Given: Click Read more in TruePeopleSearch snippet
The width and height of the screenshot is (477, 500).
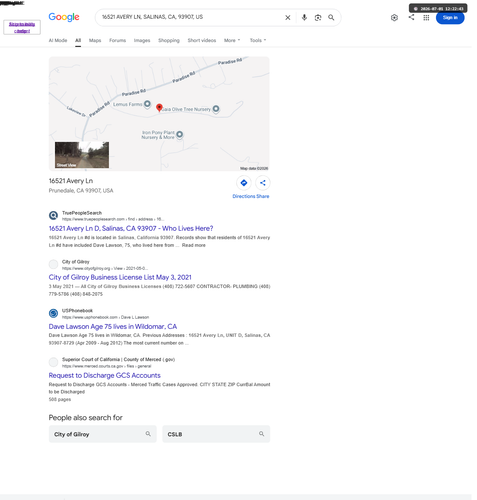Looking at the screenshot, I should tap(194, 245).
